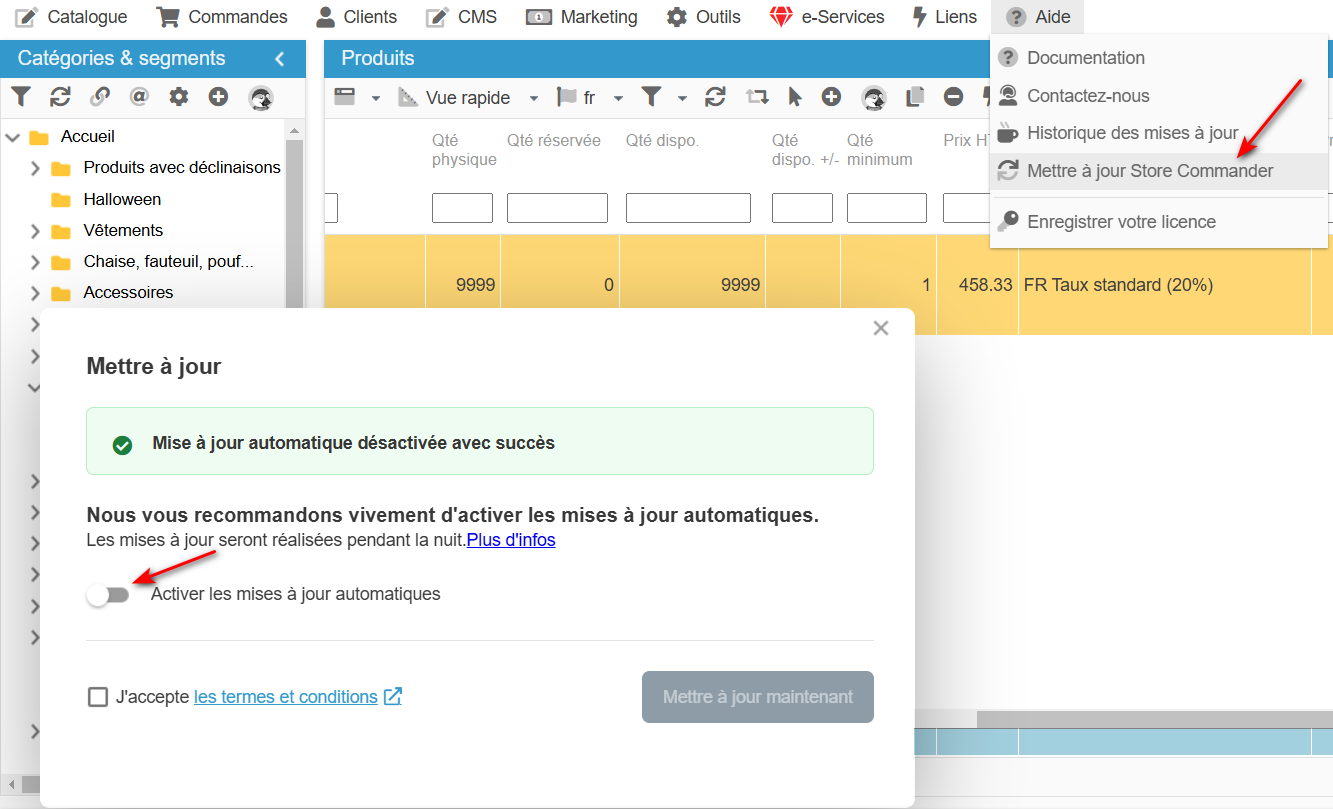Open the fr language dropdown
The width and height of the screenshot is (1333, 809).
click(x=618, y=98)
